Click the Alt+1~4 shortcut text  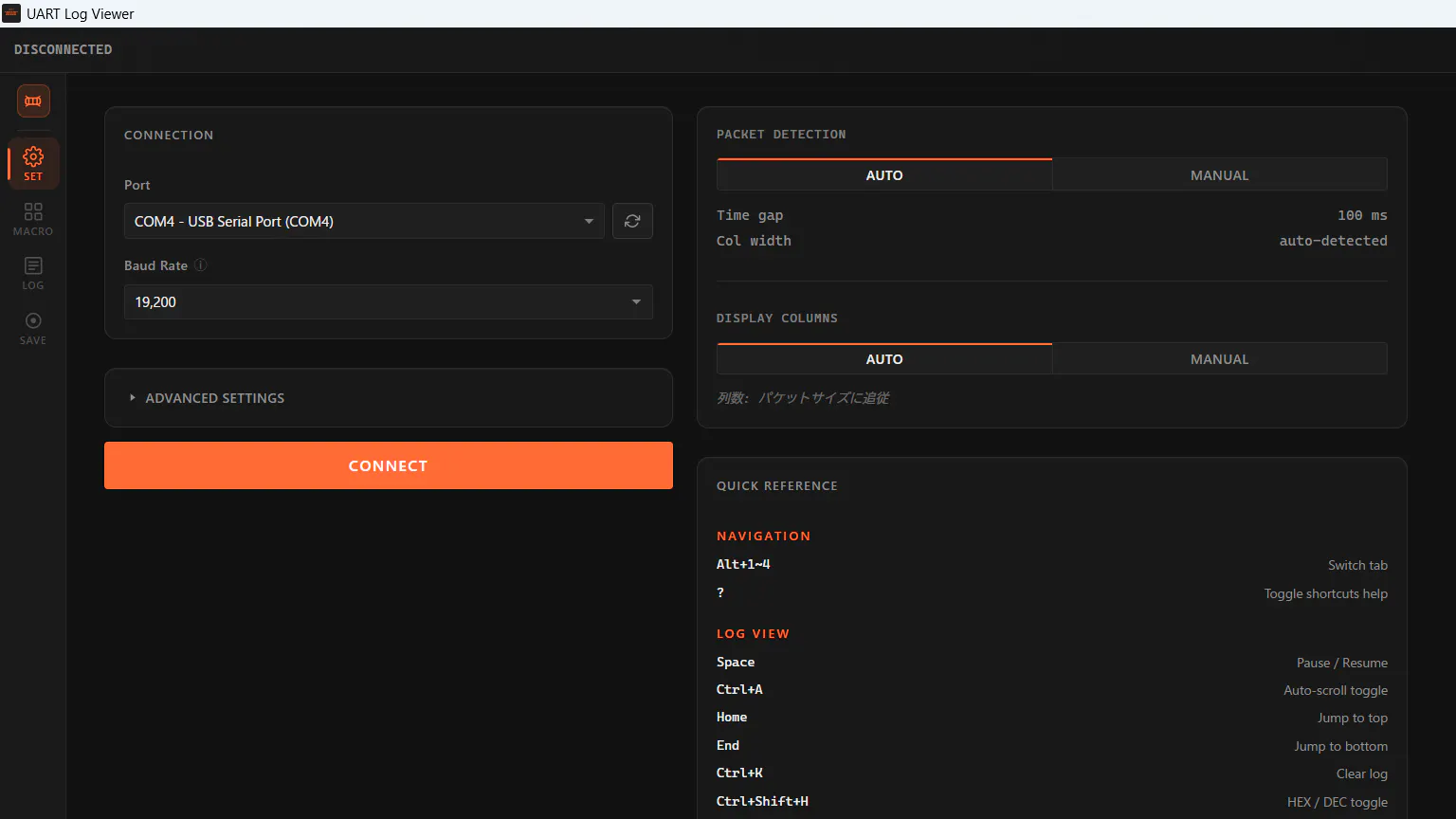[x=743, y=564]
